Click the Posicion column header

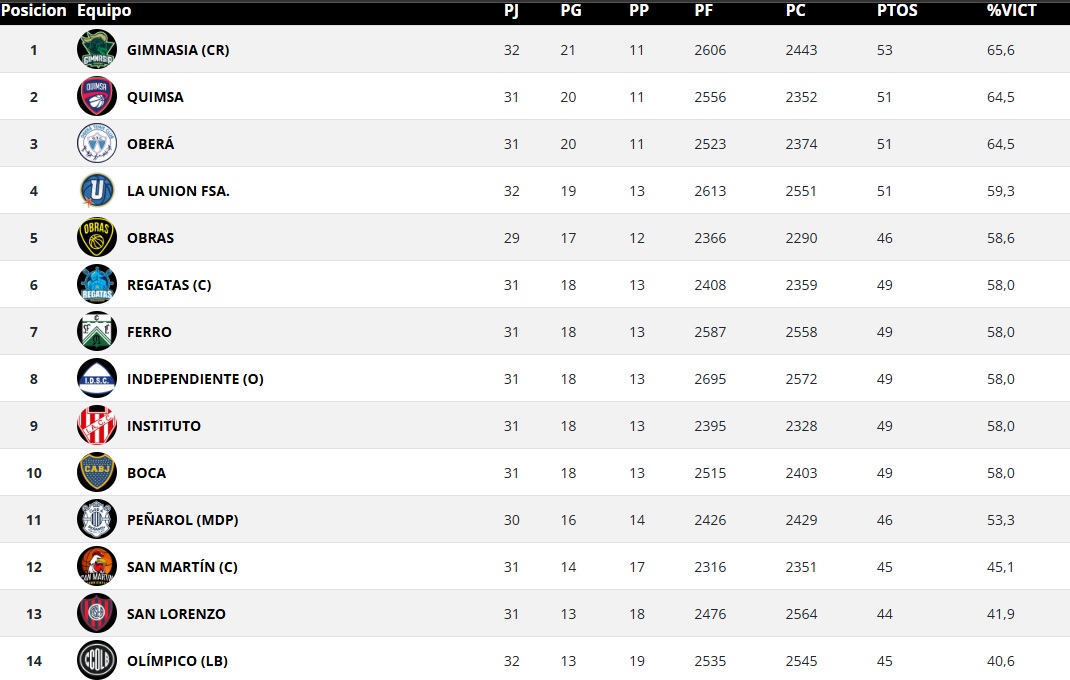pos(34,11)
